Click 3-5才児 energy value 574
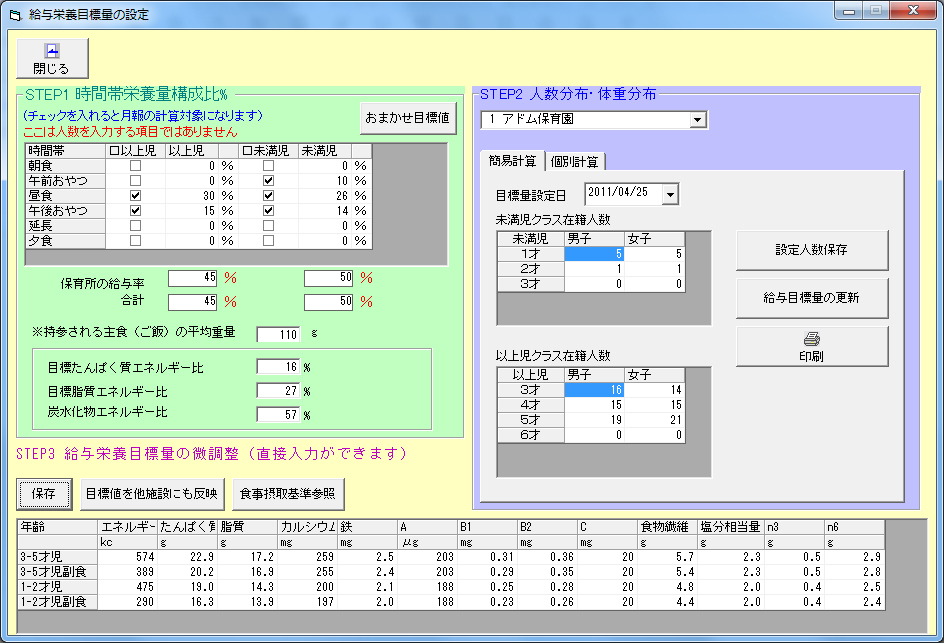Image resolution: width=944 pixels, height=643 pixels. (127, 557)
